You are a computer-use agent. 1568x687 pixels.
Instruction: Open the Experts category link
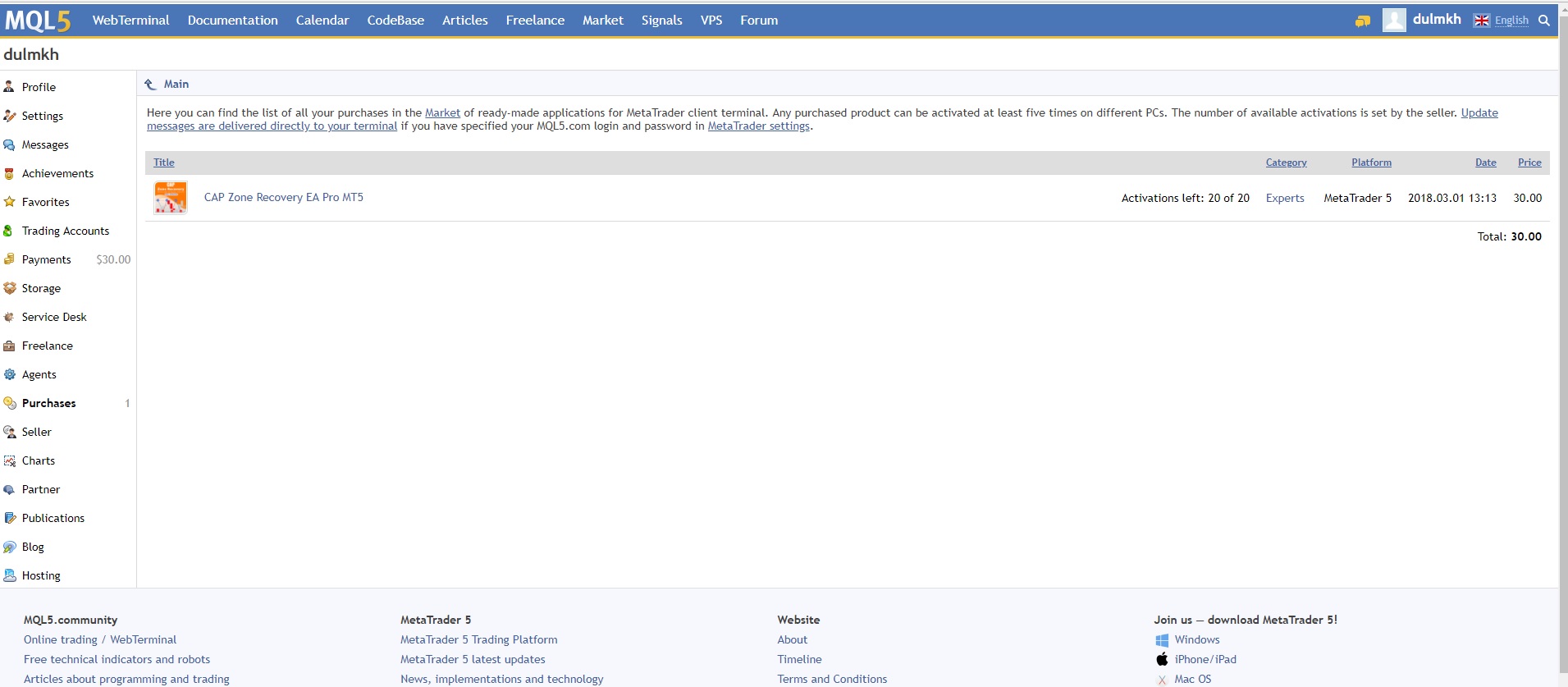tap(1285, 198)
